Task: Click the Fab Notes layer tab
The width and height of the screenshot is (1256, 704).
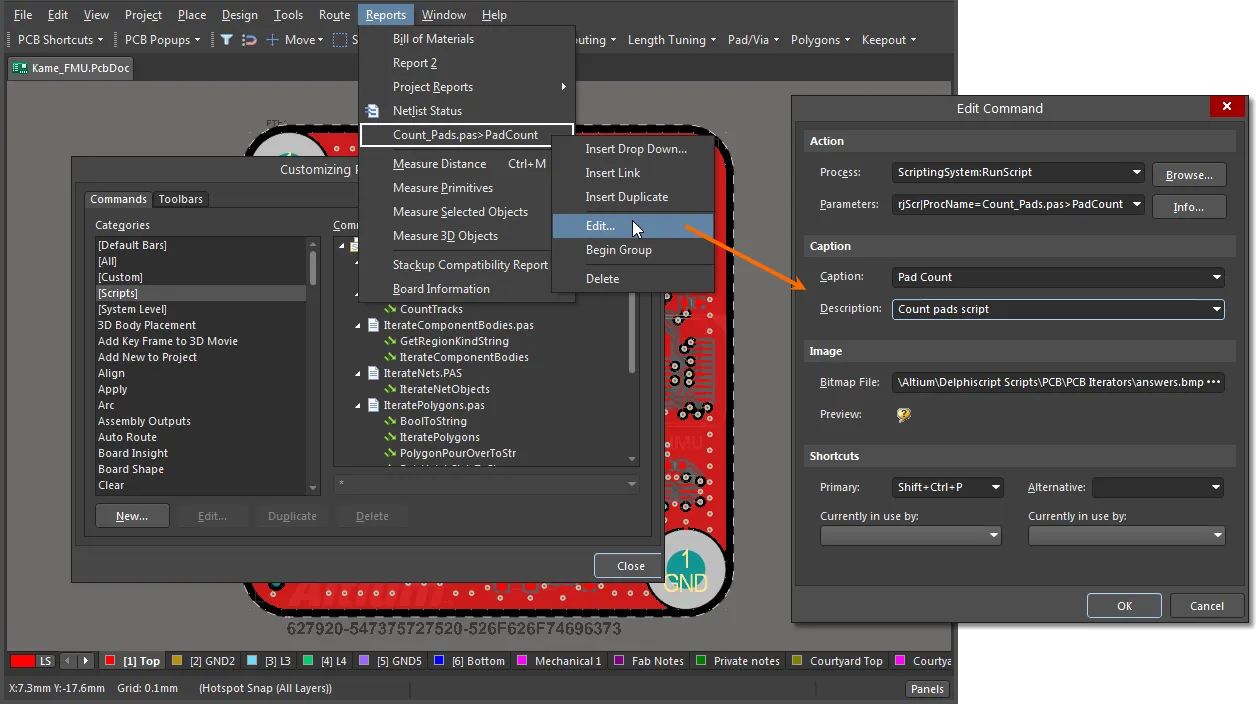Action: point(649,661)
